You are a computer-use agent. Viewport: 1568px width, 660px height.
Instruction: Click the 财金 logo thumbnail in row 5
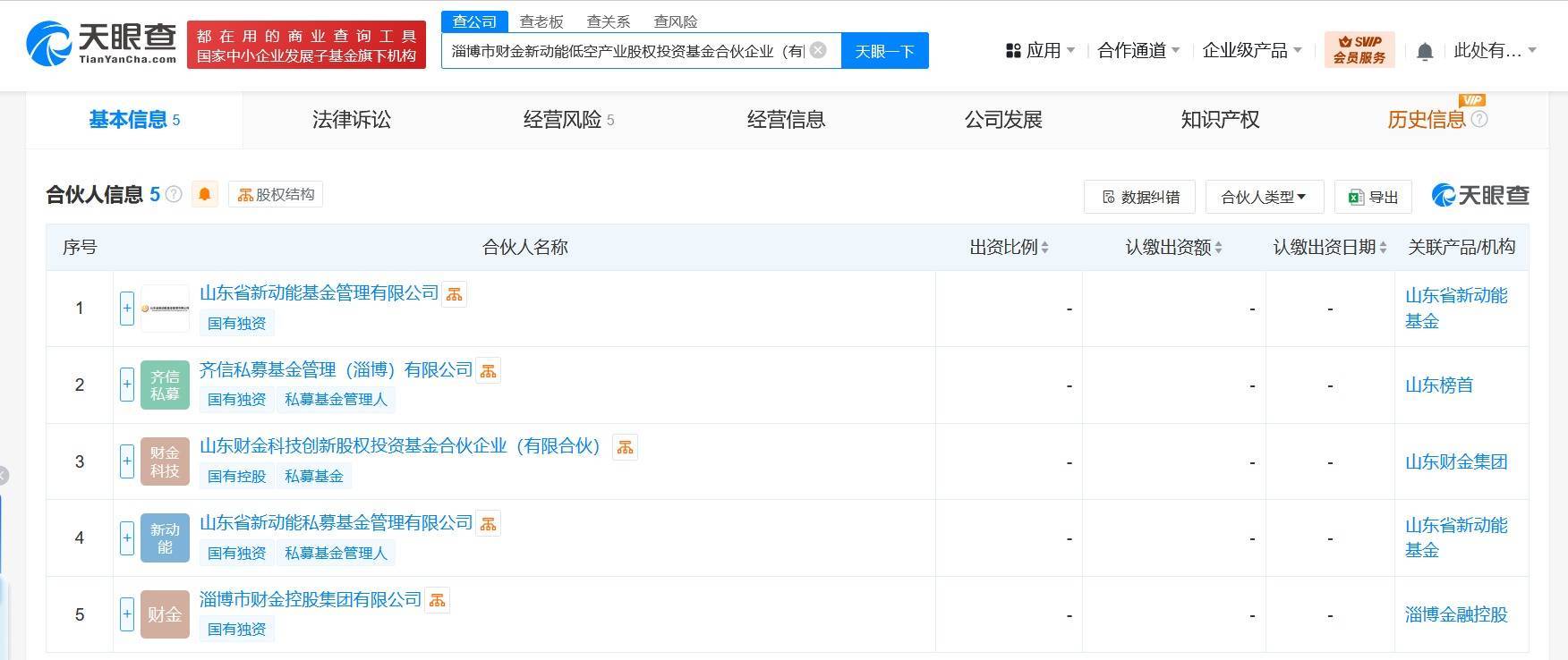(165, 614)
